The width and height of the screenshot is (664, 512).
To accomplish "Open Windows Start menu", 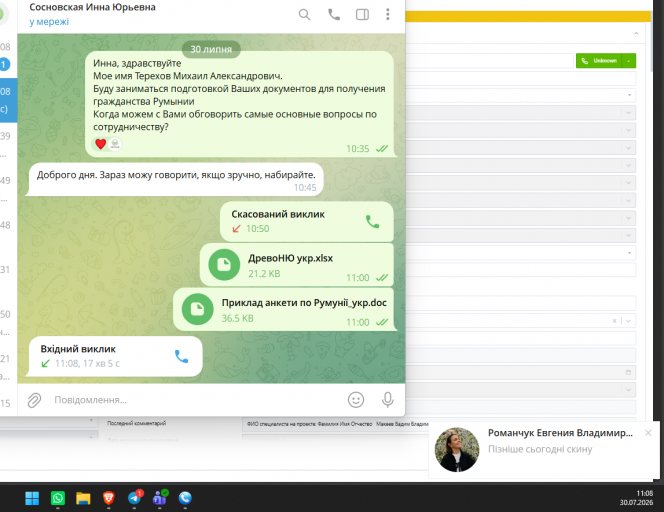I will click(x=32, y=498).
